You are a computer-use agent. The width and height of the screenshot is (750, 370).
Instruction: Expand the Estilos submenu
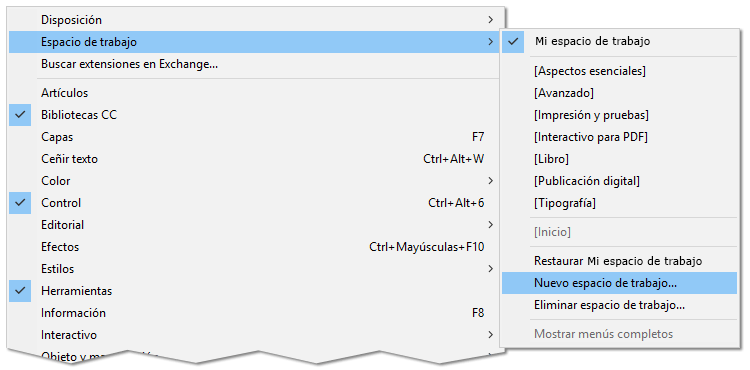click(255, 269)
